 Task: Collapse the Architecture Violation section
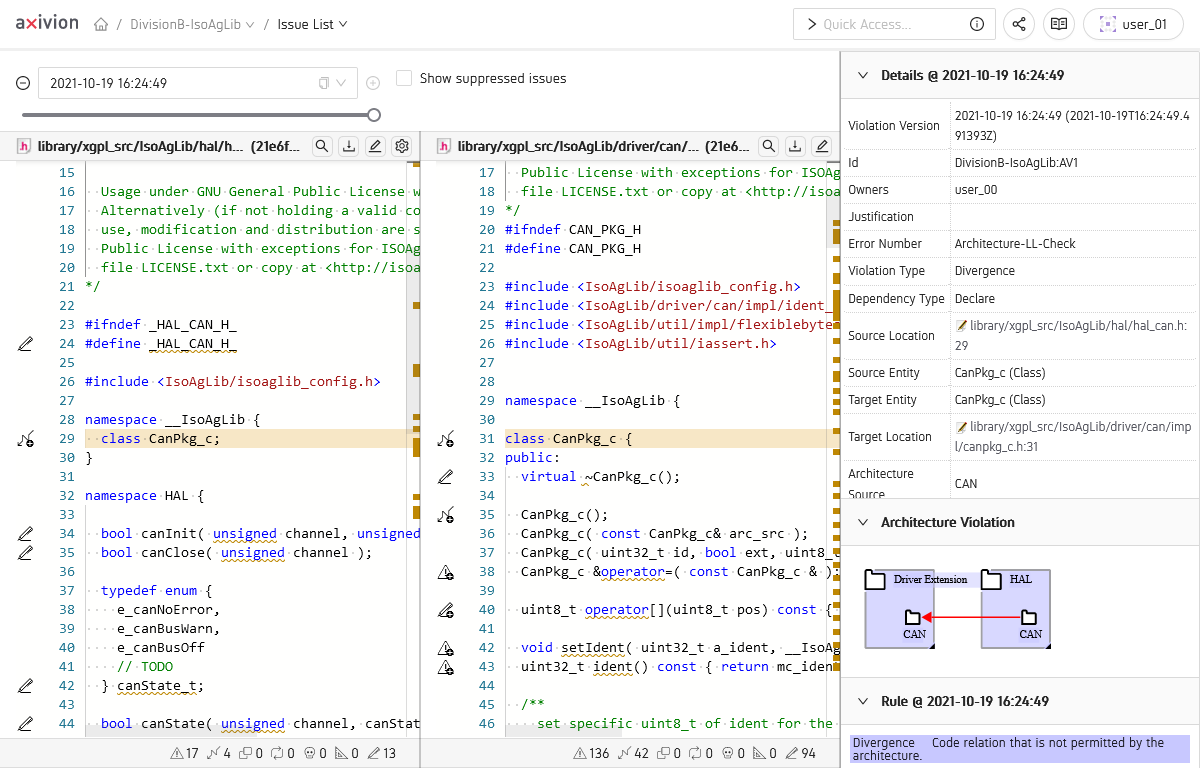(863, 522)
